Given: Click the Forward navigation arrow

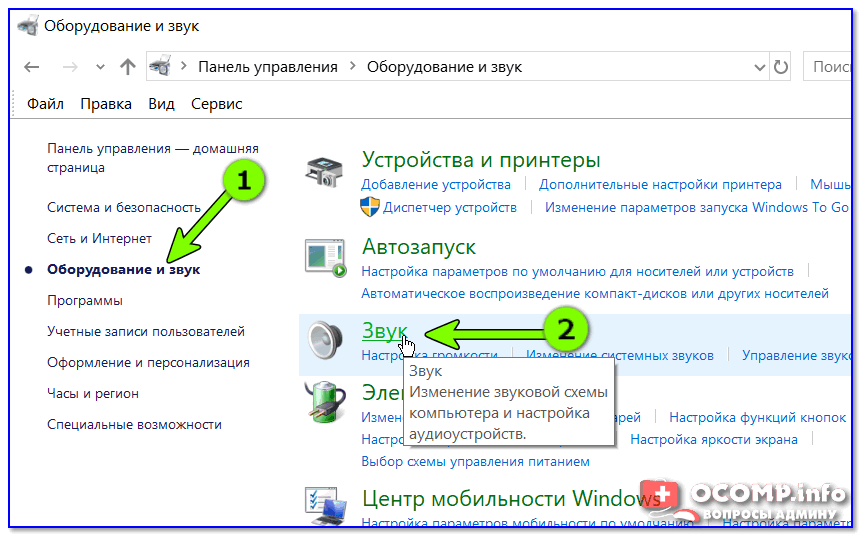Looking at the screenshot, I should point(70,67).
